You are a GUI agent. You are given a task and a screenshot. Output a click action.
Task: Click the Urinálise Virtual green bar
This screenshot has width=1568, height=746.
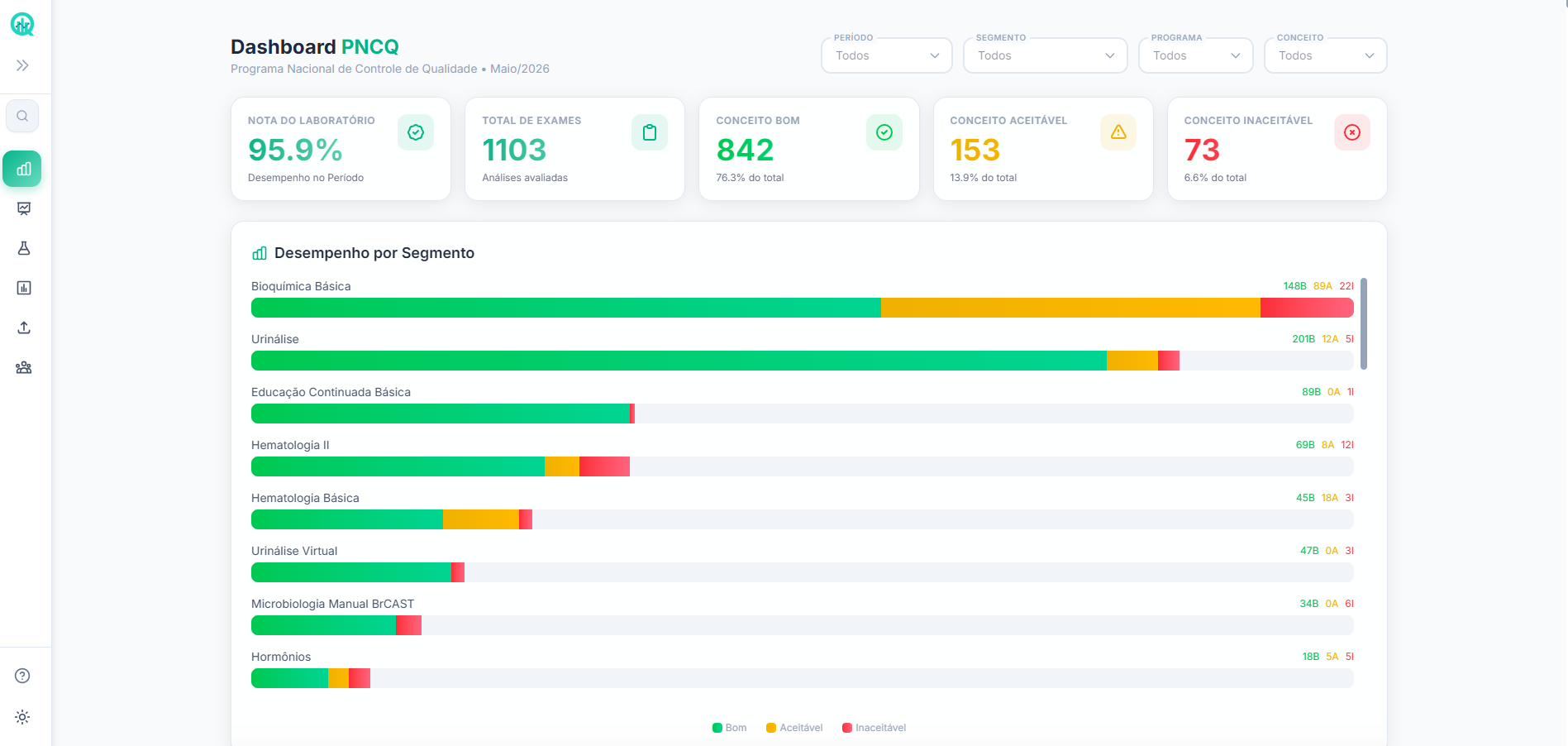[351, 572]
